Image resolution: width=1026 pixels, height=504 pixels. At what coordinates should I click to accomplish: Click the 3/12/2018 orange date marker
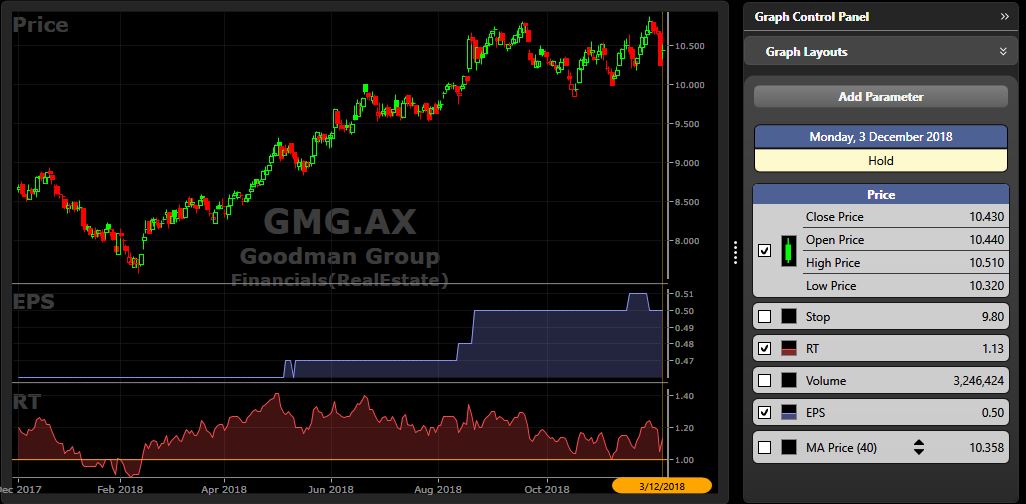click(662, 486)
